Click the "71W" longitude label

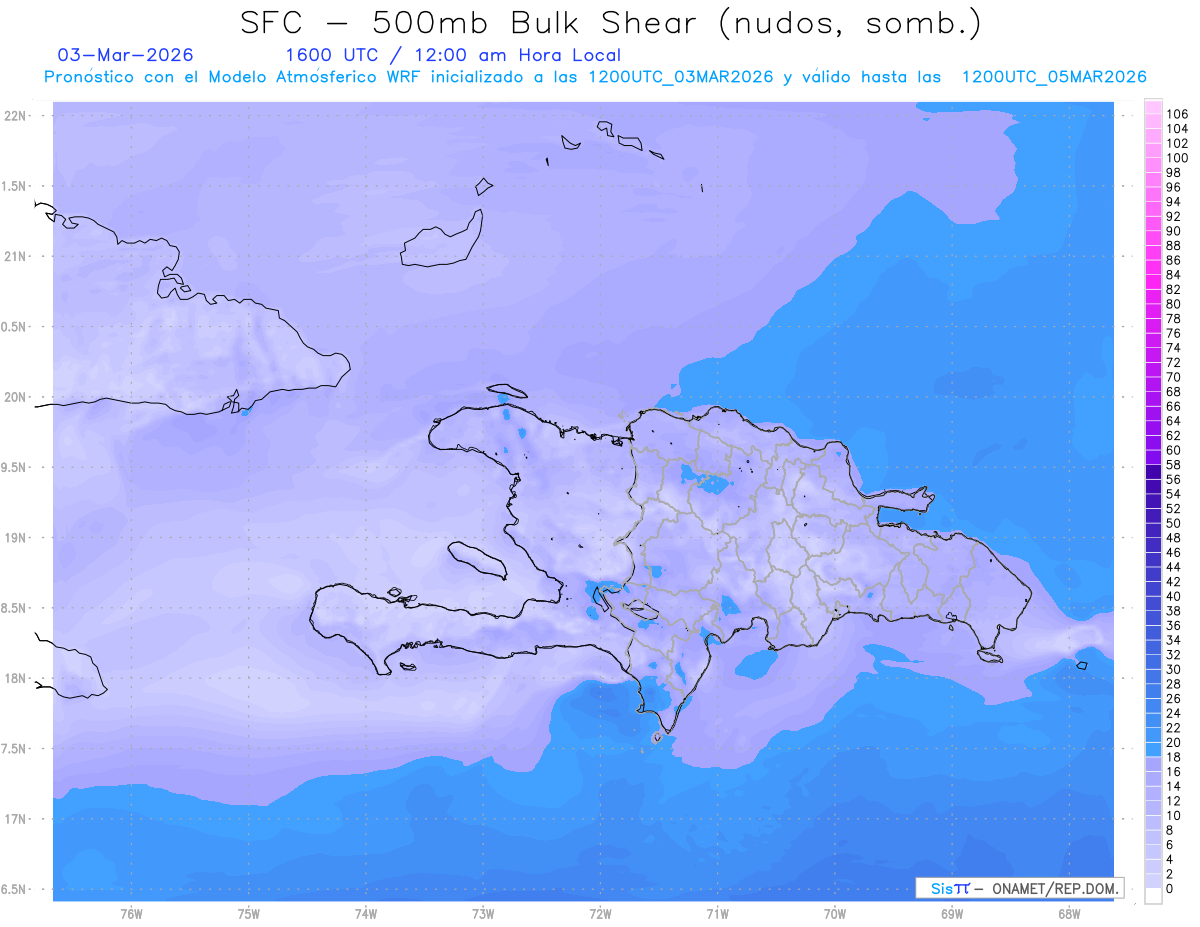coord(717,913)
